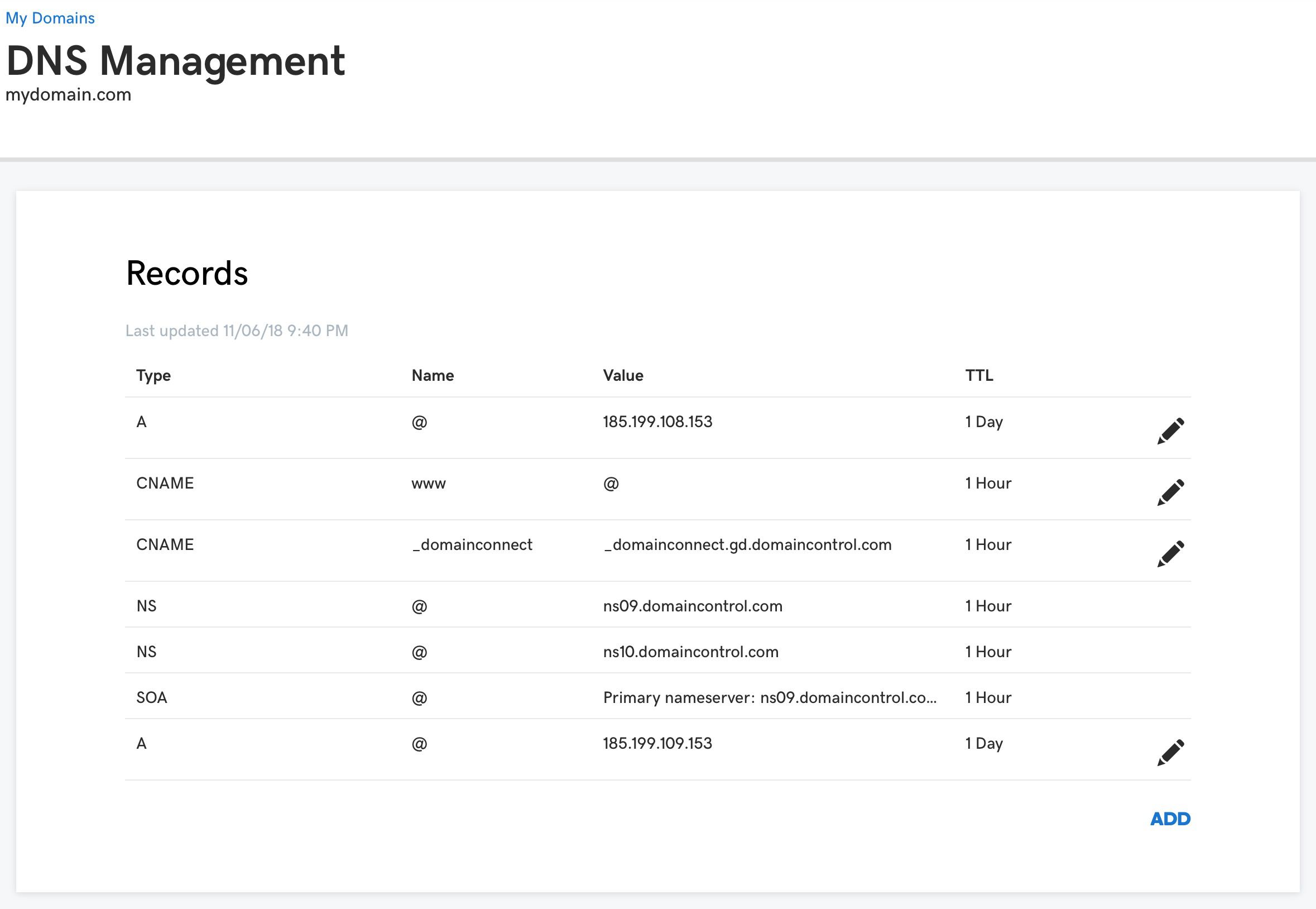Edit the www CNAME record

[x=1170, y=492]
